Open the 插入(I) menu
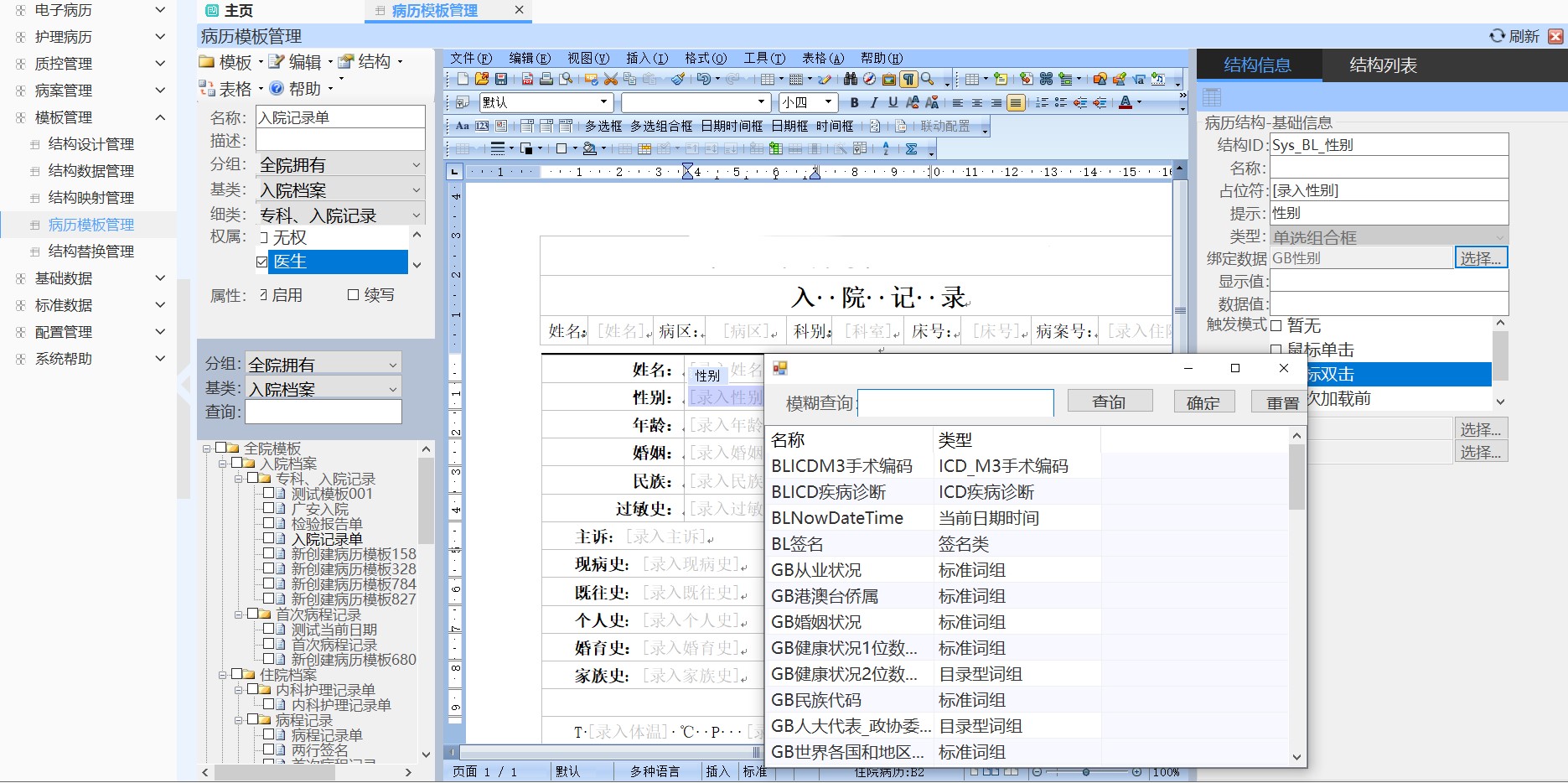Viewport: 1568px width, 783px height. coord(647,58)
